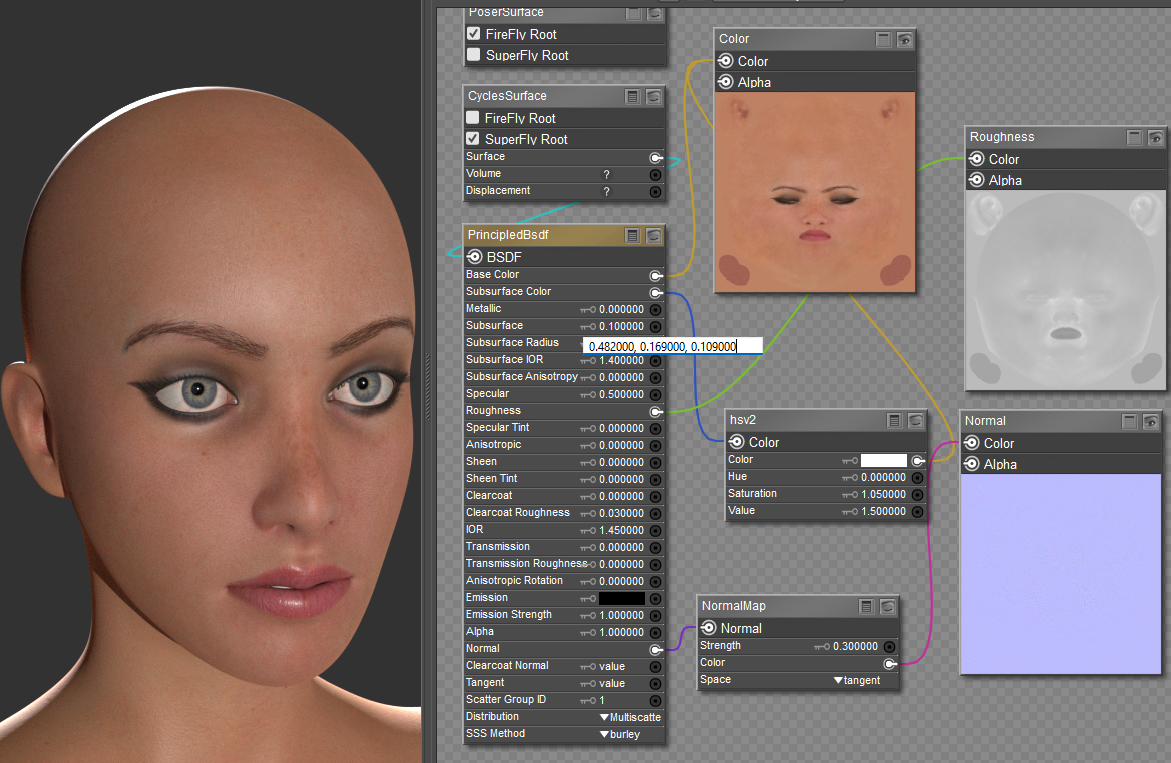
Task: Open the SSS Method dropdown
Action: click(x=619, y=734)
